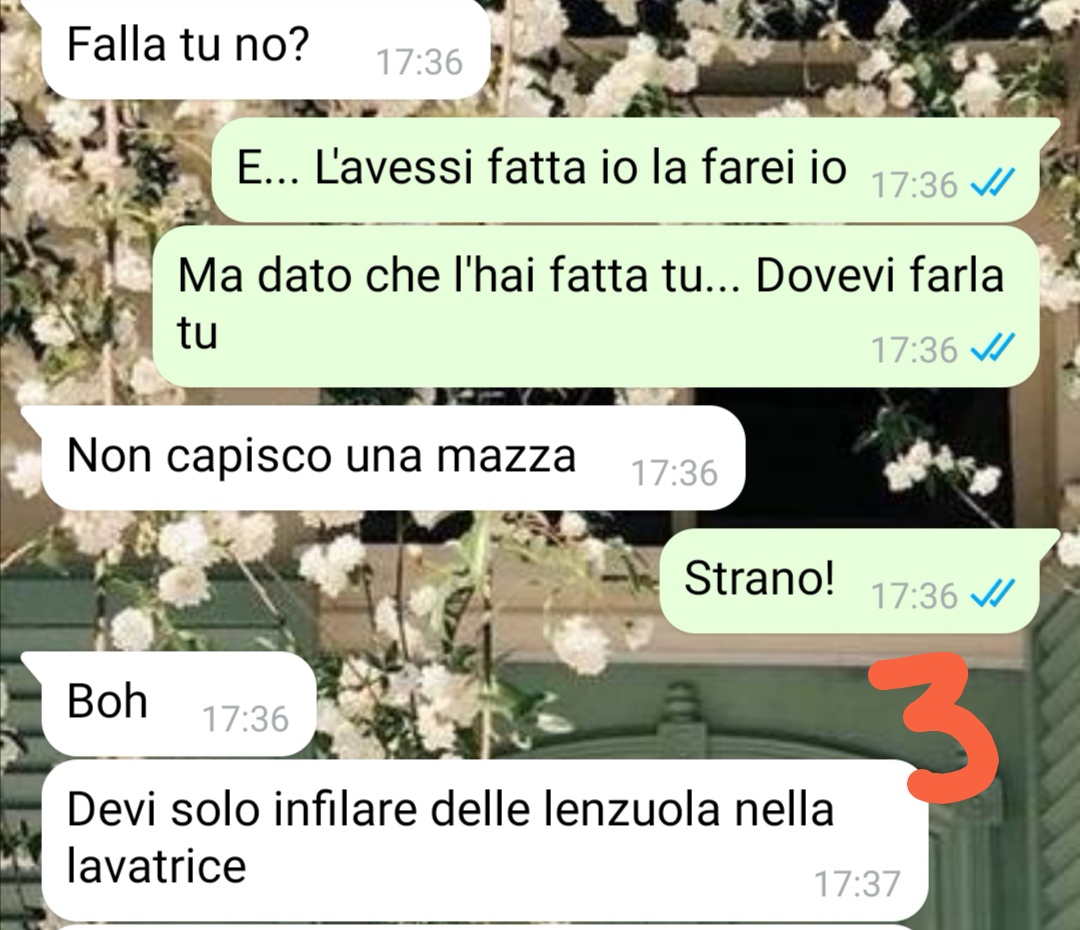1080x930 pixels.
Task: Select the 'E... L'avessi fatta io la farei io' message
Action: (625, 169)
